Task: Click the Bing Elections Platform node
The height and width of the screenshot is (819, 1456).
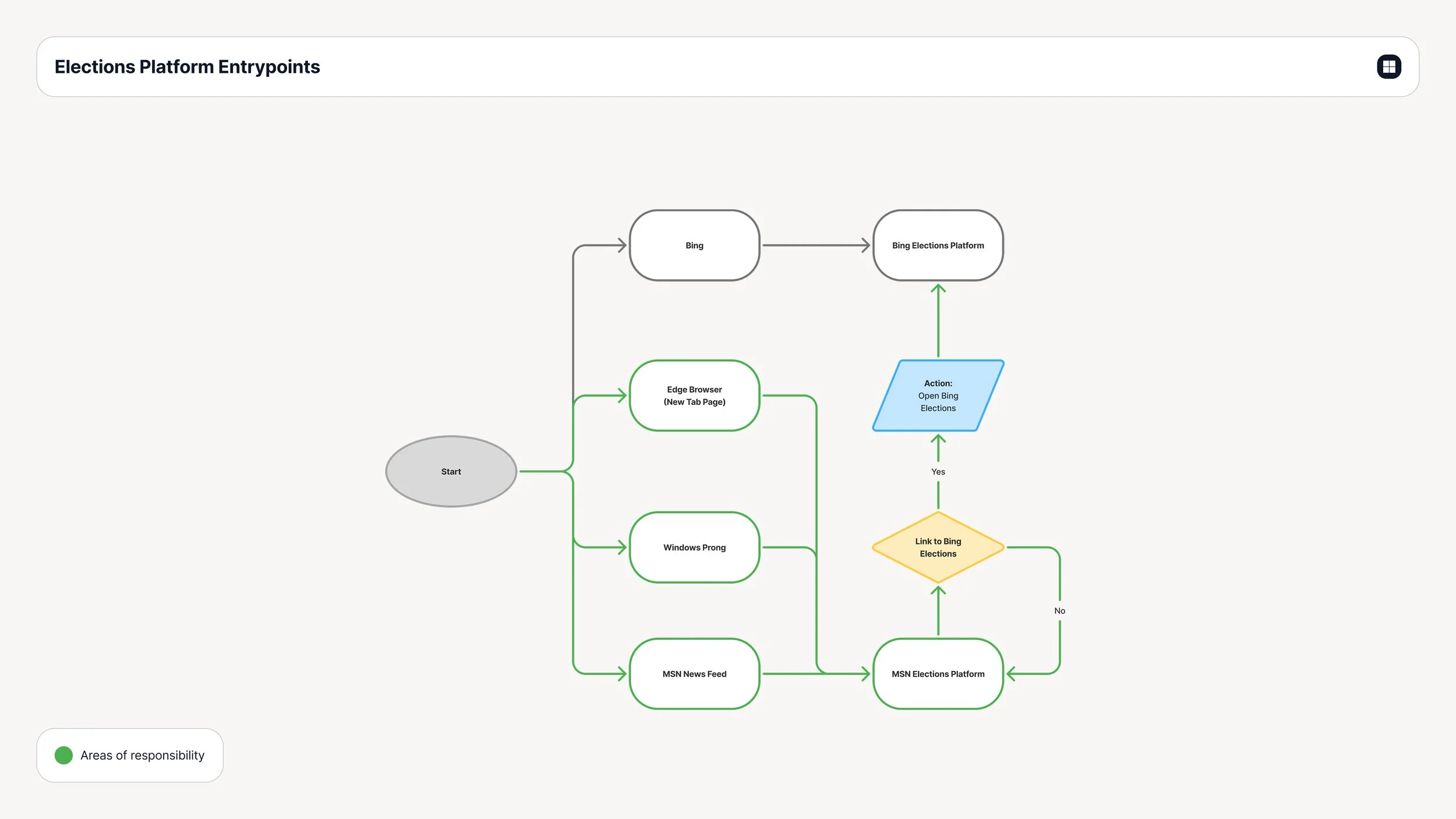Action: 938,245
